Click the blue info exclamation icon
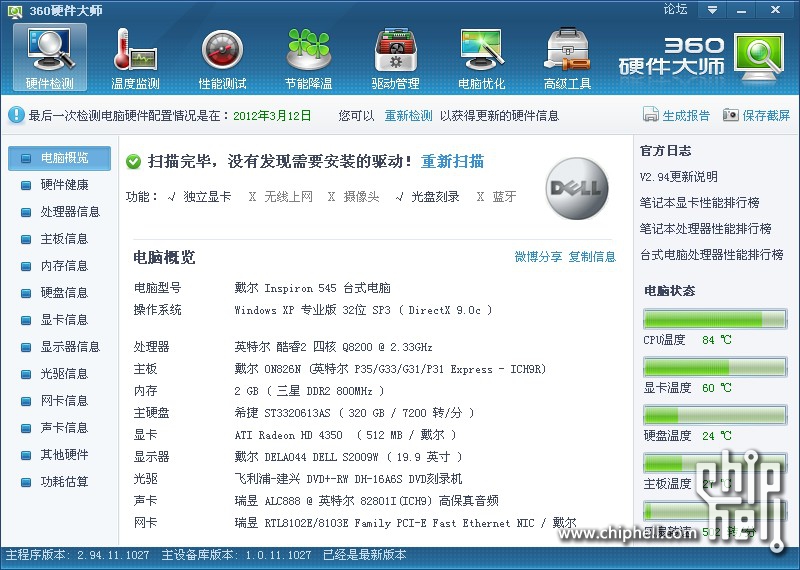Image resolution: width=800 pixels, height=570 pixels. tap(16, 115)
